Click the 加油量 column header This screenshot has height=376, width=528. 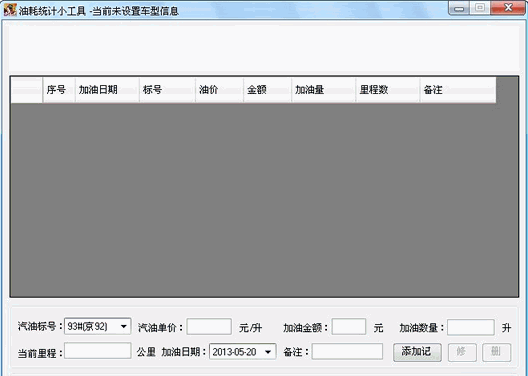pyautogui.click(x=324, y=90)
